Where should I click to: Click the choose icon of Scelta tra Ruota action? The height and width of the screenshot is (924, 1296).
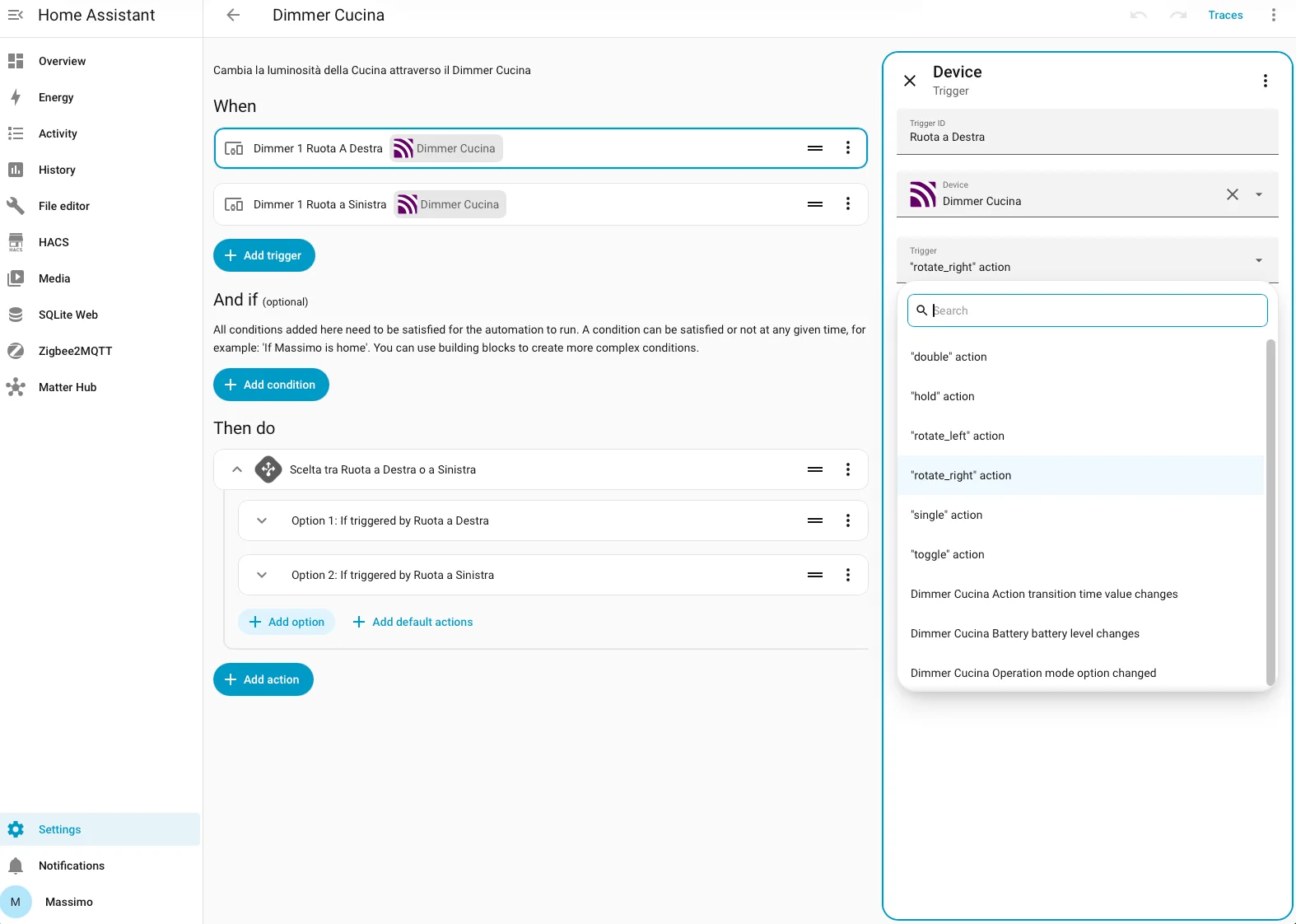click(268, 469)
